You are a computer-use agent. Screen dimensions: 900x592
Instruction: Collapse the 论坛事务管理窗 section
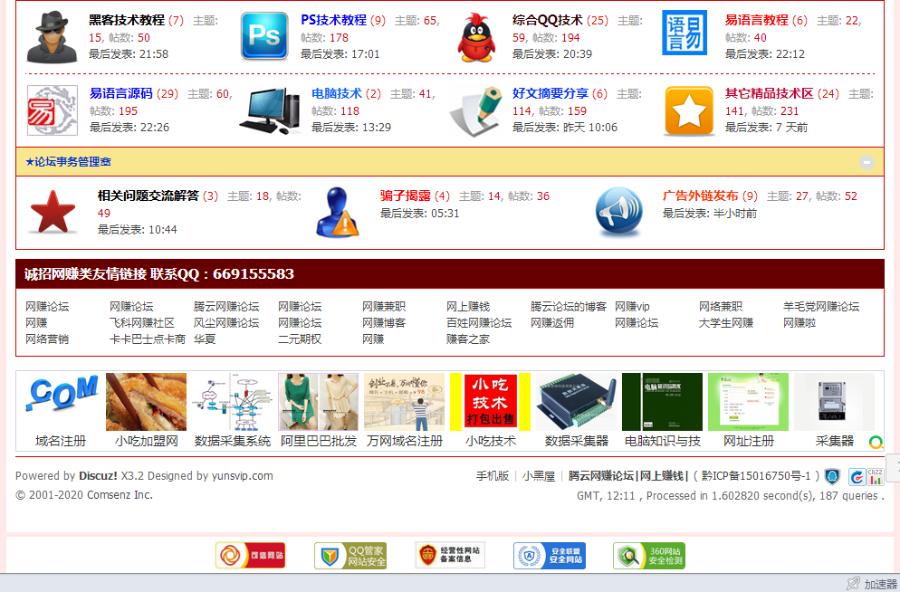(x=867, y=162)
